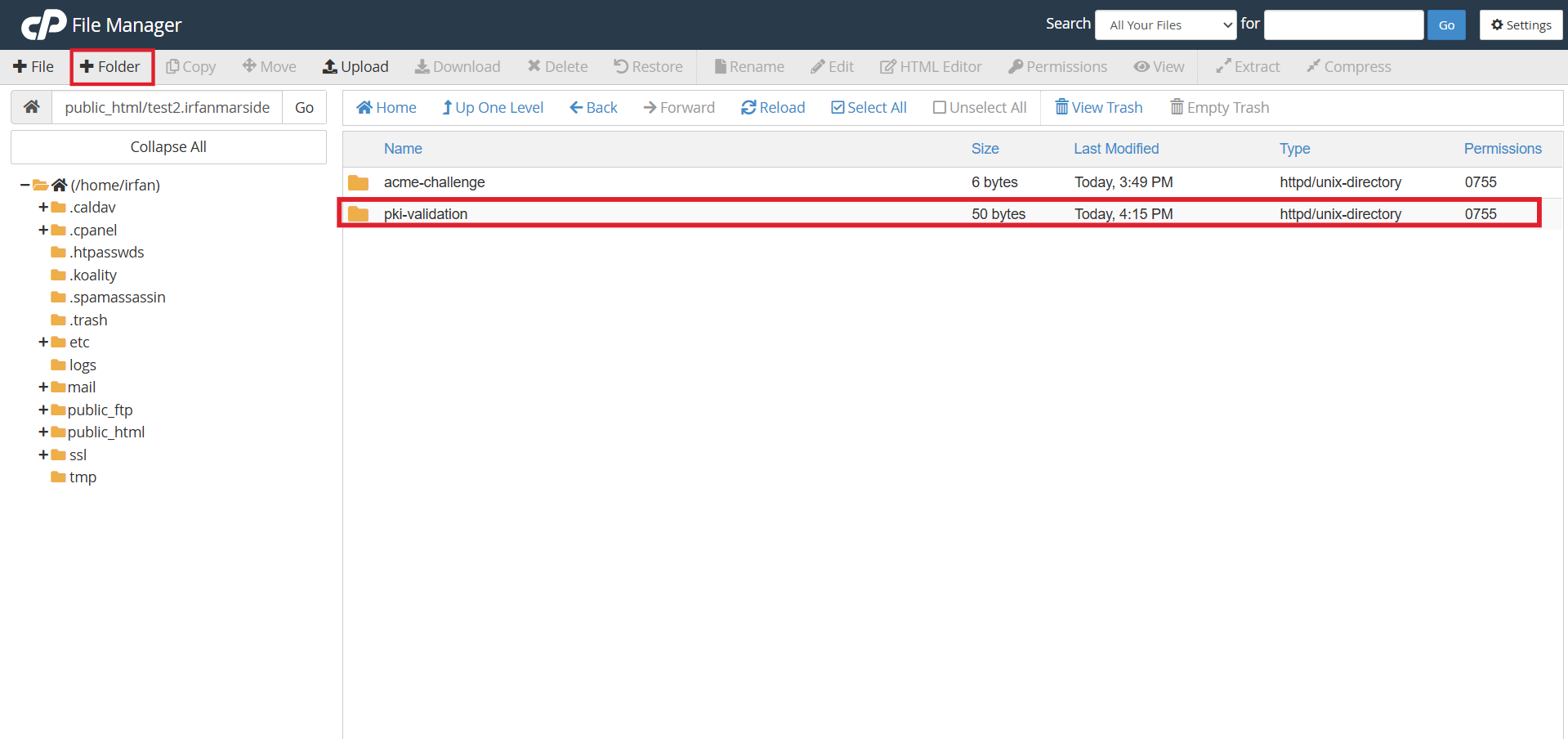
Task: Open the All Your Files search dropdown
Action: [1166, 25]
